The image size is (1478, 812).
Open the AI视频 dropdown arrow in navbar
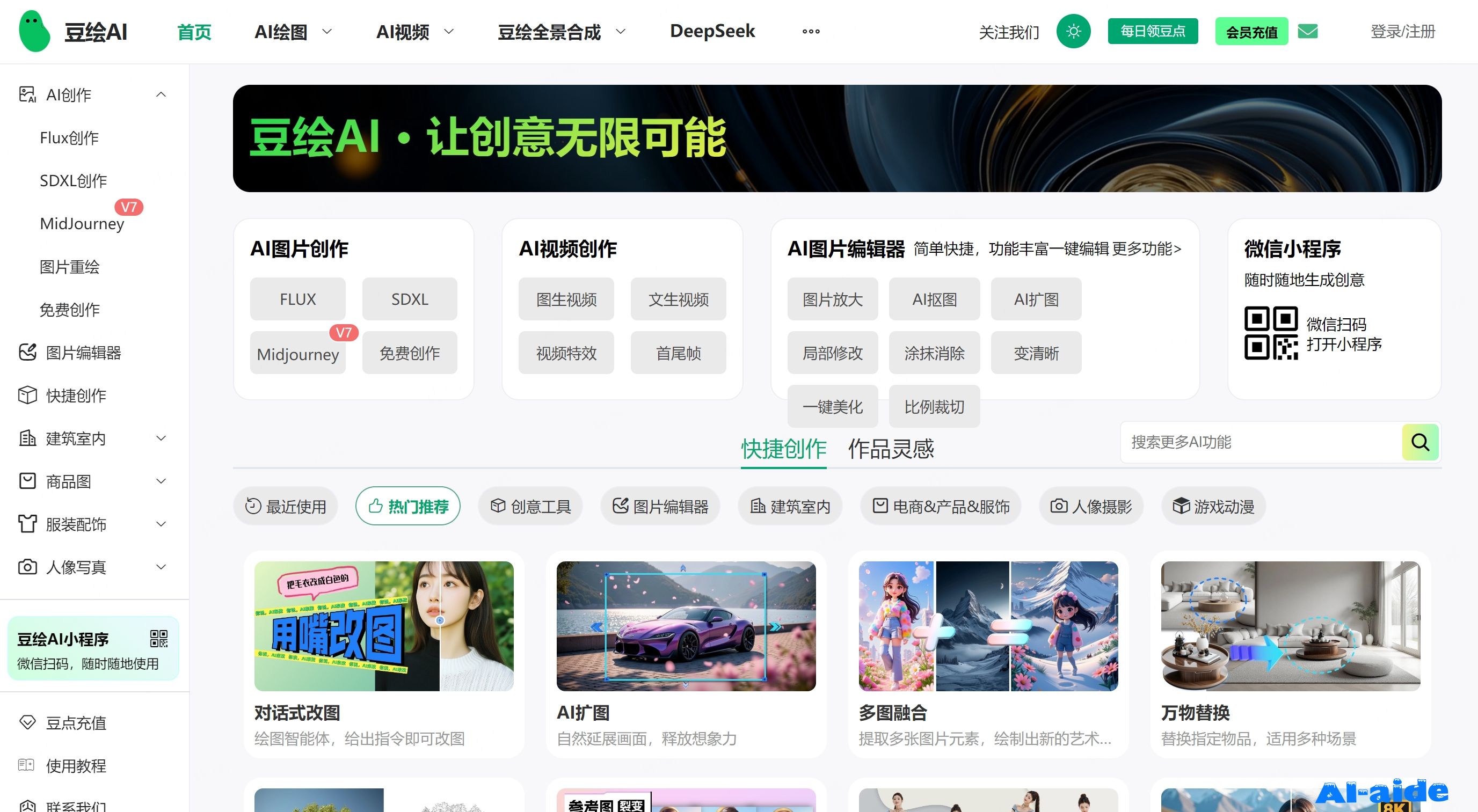[x=449, y=32]
